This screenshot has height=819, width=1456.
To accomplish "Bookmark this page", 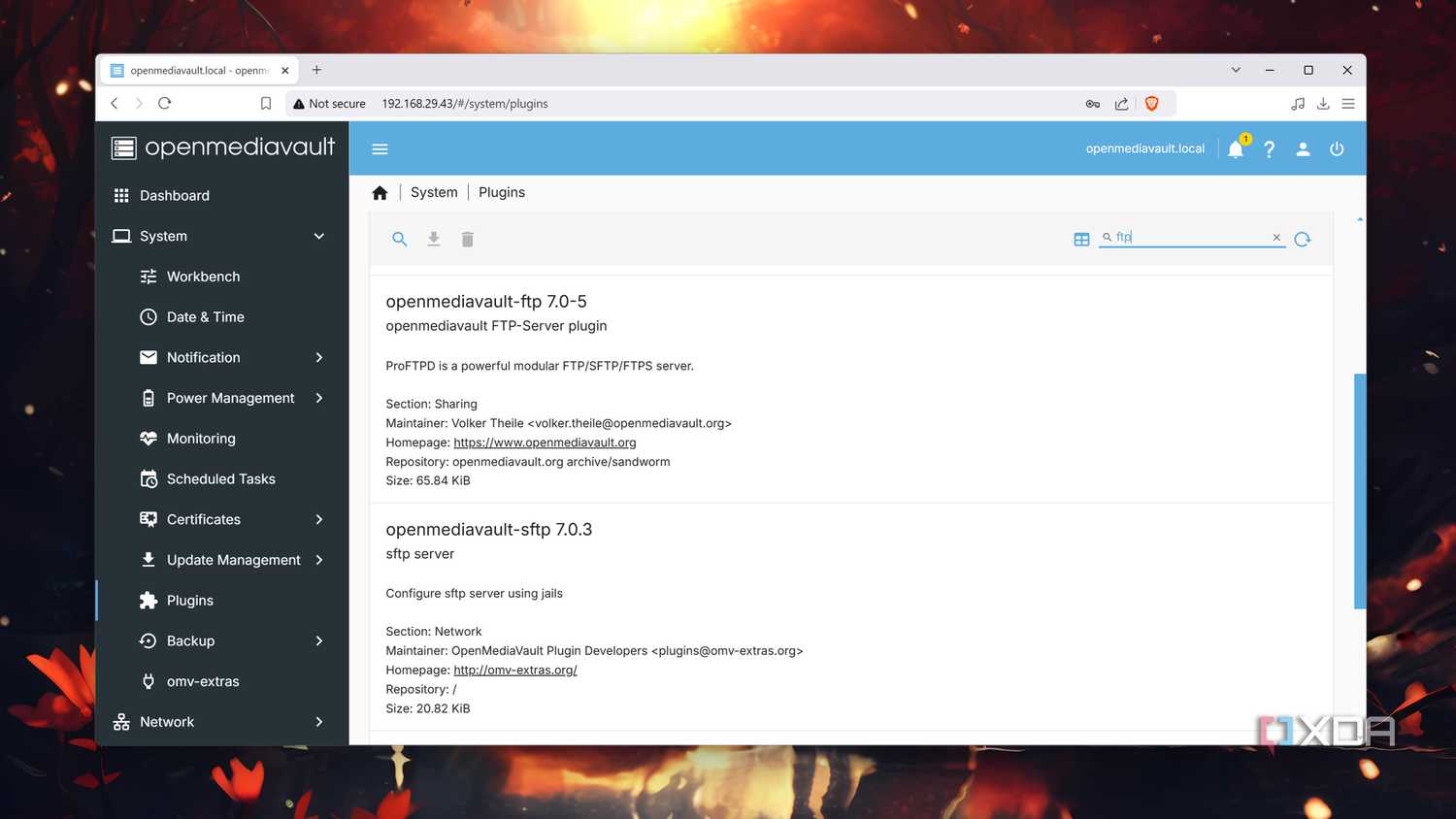I will pyautogui.click(x=266, y=104).
